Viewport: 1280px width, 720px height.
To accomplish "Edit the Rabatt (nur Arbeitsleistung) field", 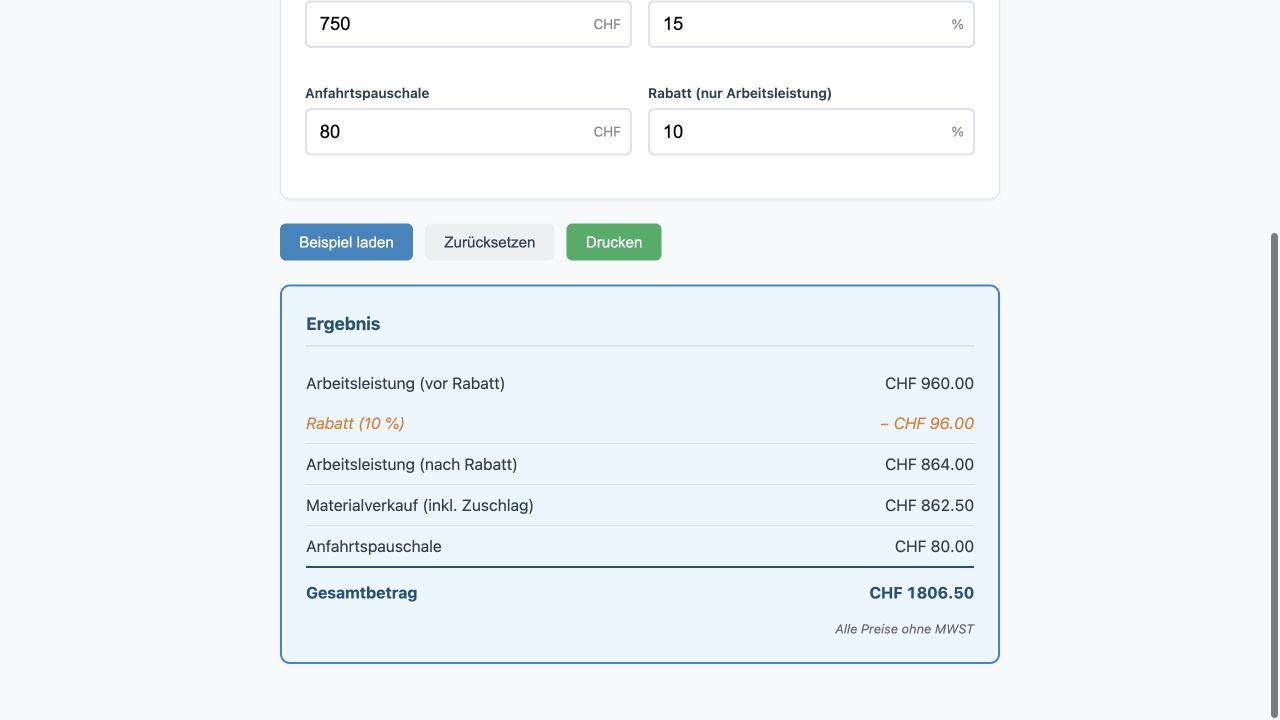I will pyautogui.click(x=811, y=132).
